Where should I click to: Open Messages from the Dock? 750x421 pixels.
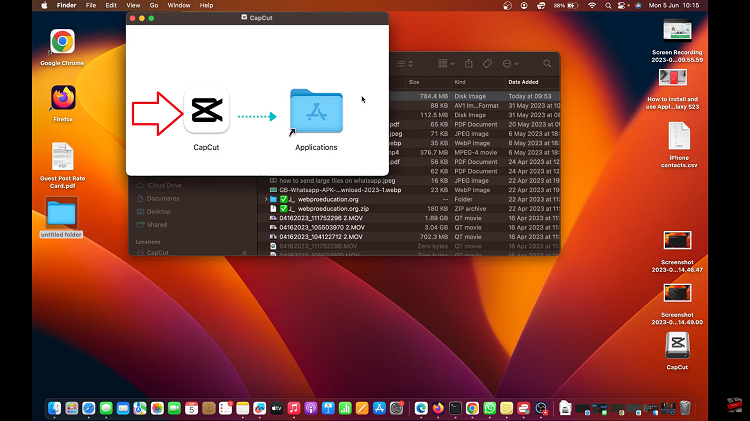click(x=106, y=408)
